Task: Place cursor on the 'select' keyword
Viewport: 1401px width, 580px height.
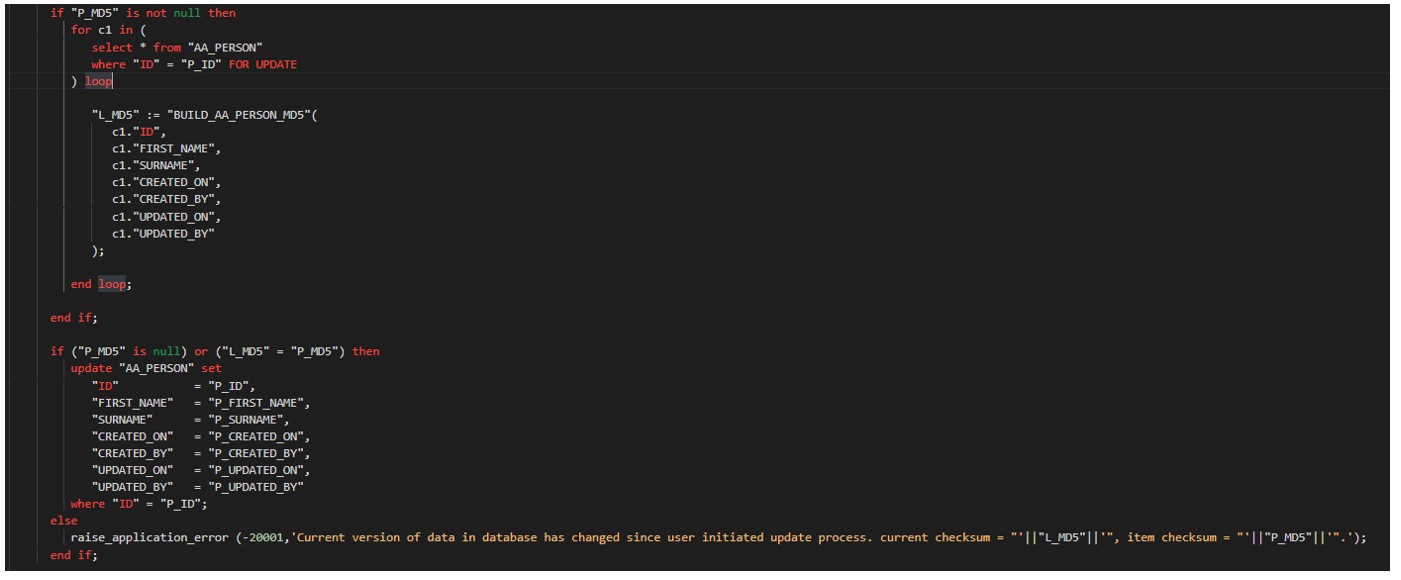Action: [x=112, y=47]
